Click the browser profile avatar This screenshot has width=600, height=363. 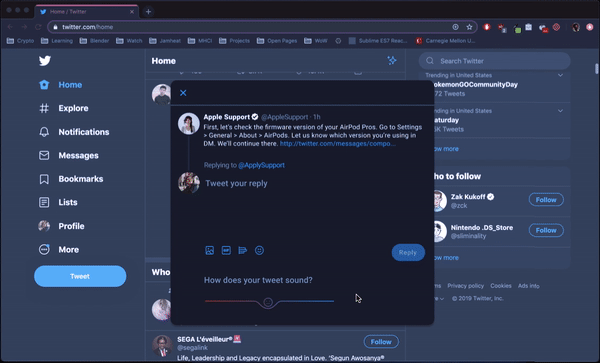[576, 27]
